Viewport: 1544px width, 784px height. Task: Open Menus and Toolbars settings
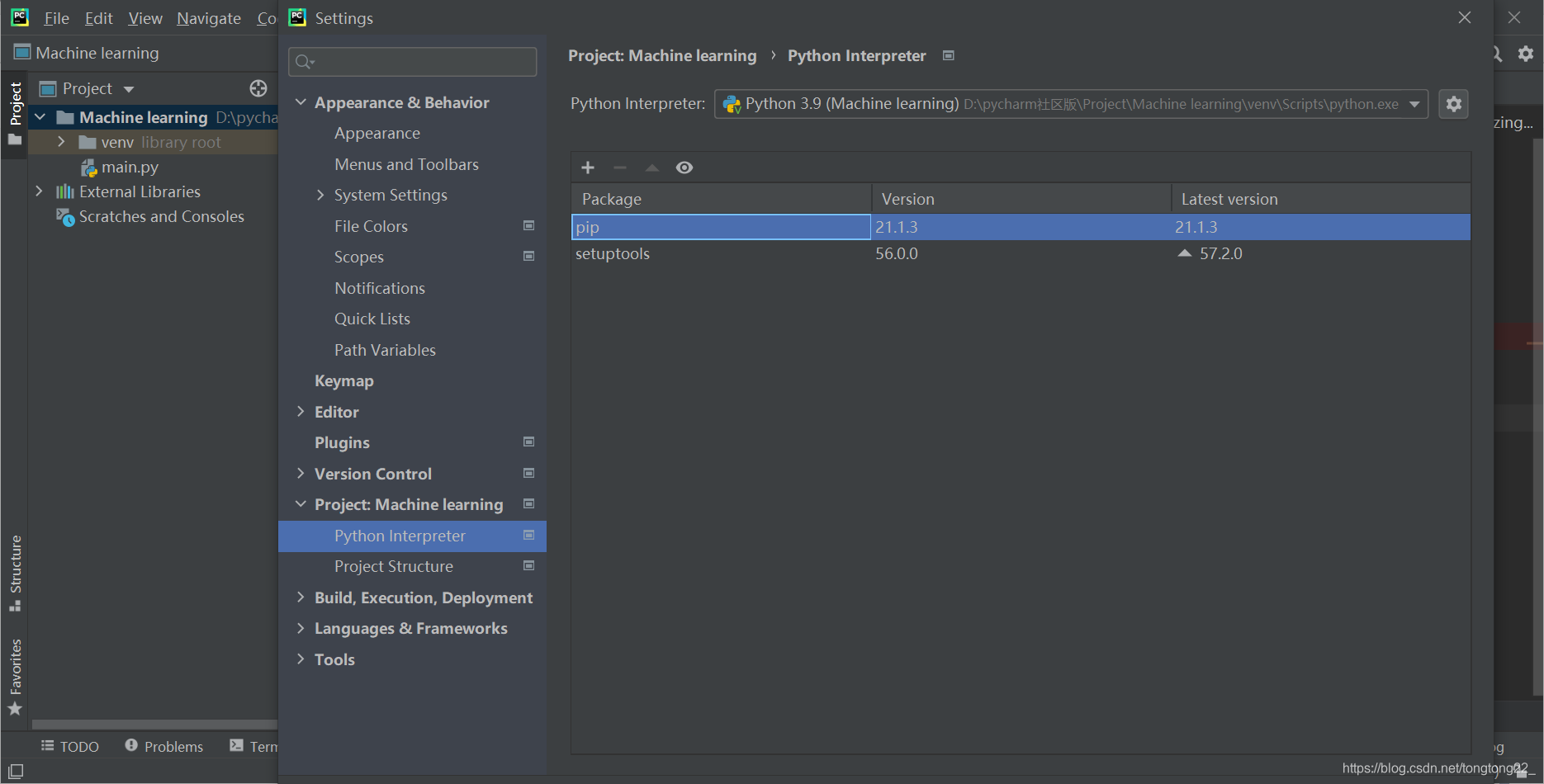coord(406,164)
